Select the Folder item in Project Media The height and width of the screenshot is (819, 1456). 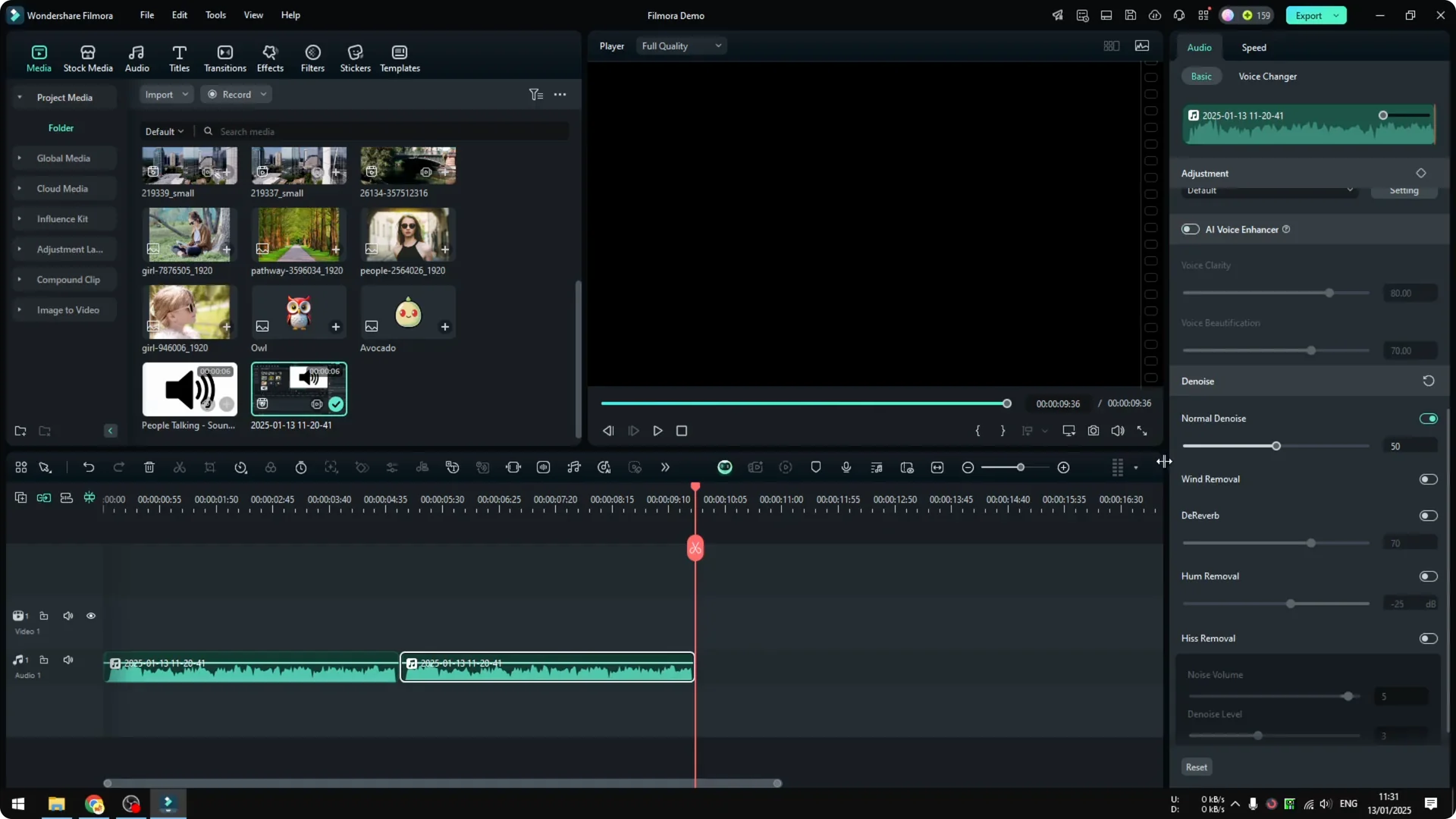click(61, 128)
